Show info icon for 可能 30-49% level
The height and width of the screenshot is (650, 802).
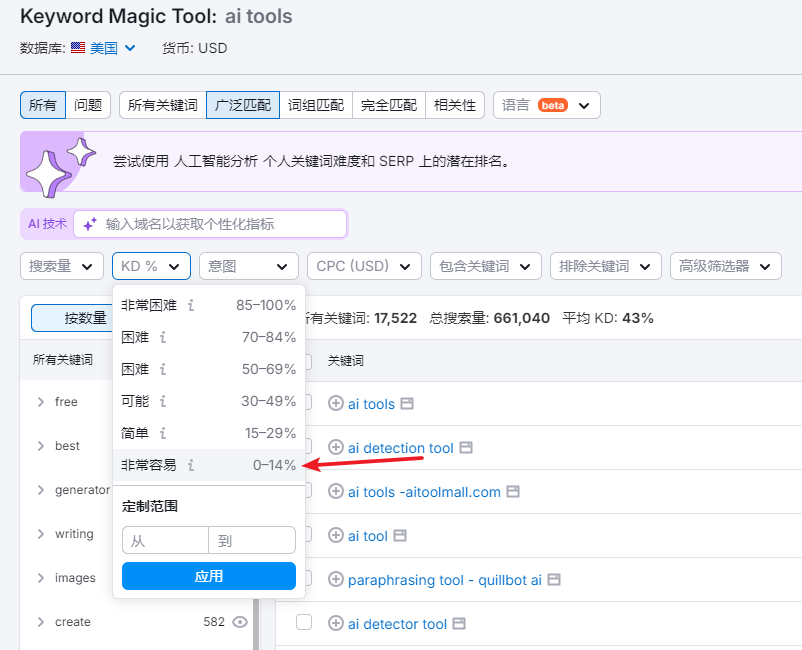tap(163, 401)
